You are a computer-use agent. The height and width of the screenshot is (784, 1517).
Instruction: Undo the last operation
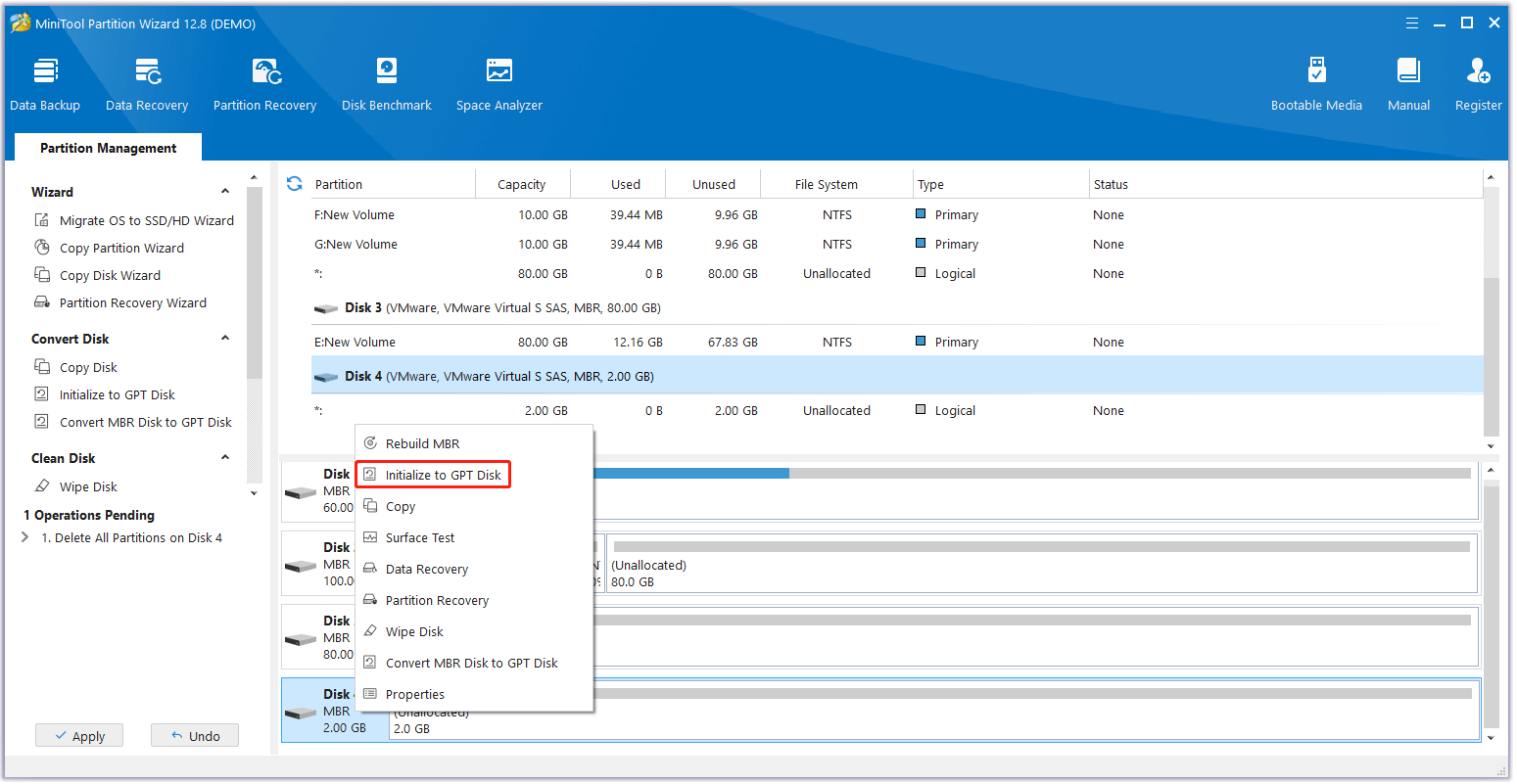click(x=194, y=735)
